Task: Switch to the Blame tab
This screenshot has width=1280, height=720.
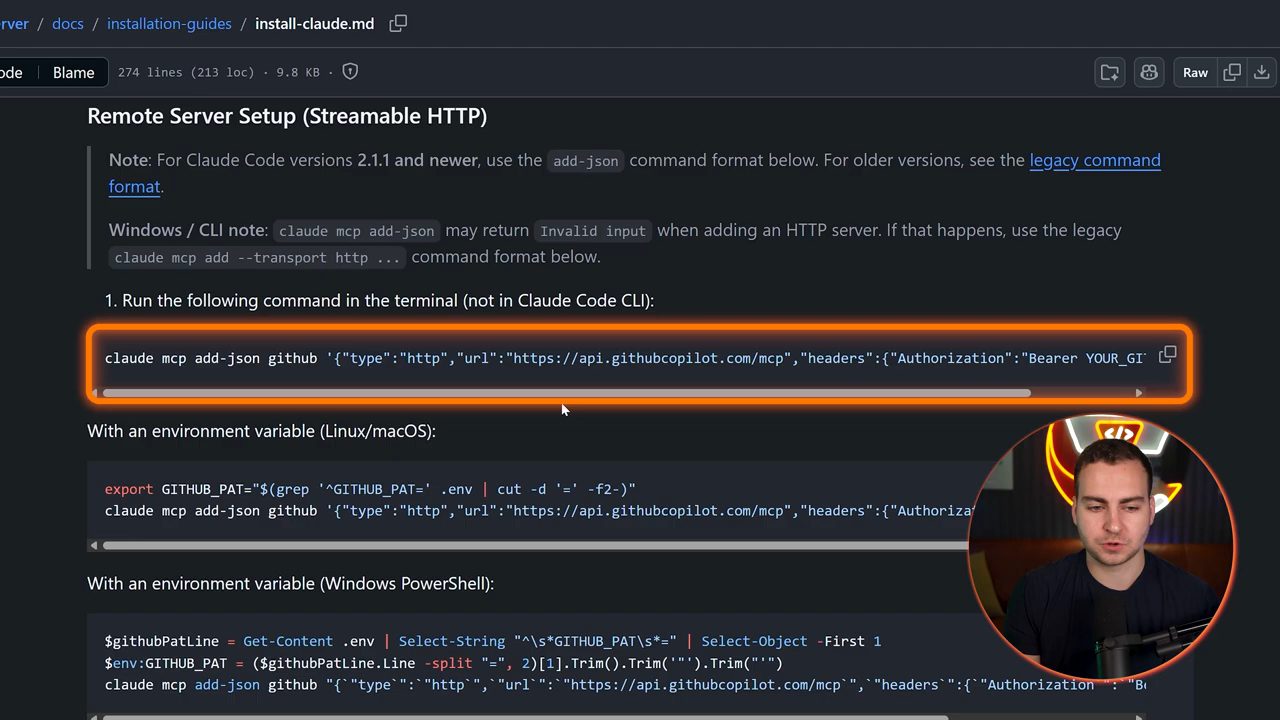Action: (x=73, y=72)
